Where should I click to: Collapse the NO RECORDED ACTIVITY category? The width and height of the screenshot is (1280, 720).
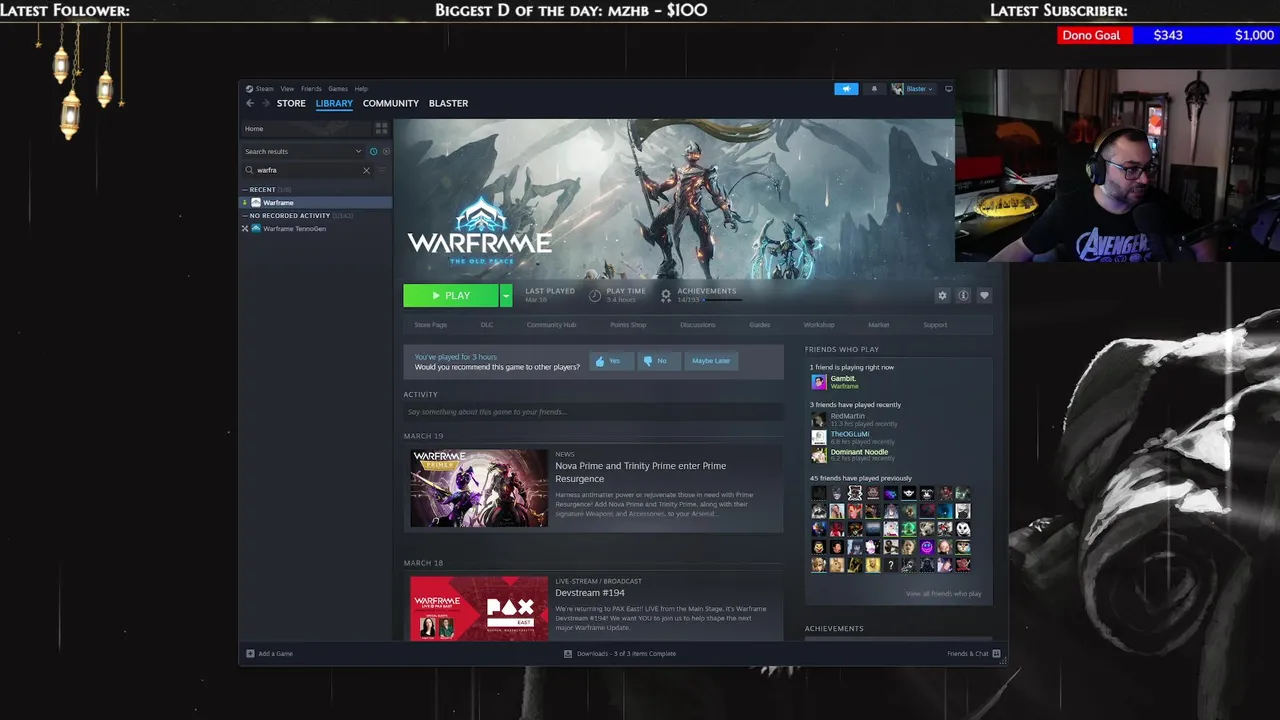(245, 215)
